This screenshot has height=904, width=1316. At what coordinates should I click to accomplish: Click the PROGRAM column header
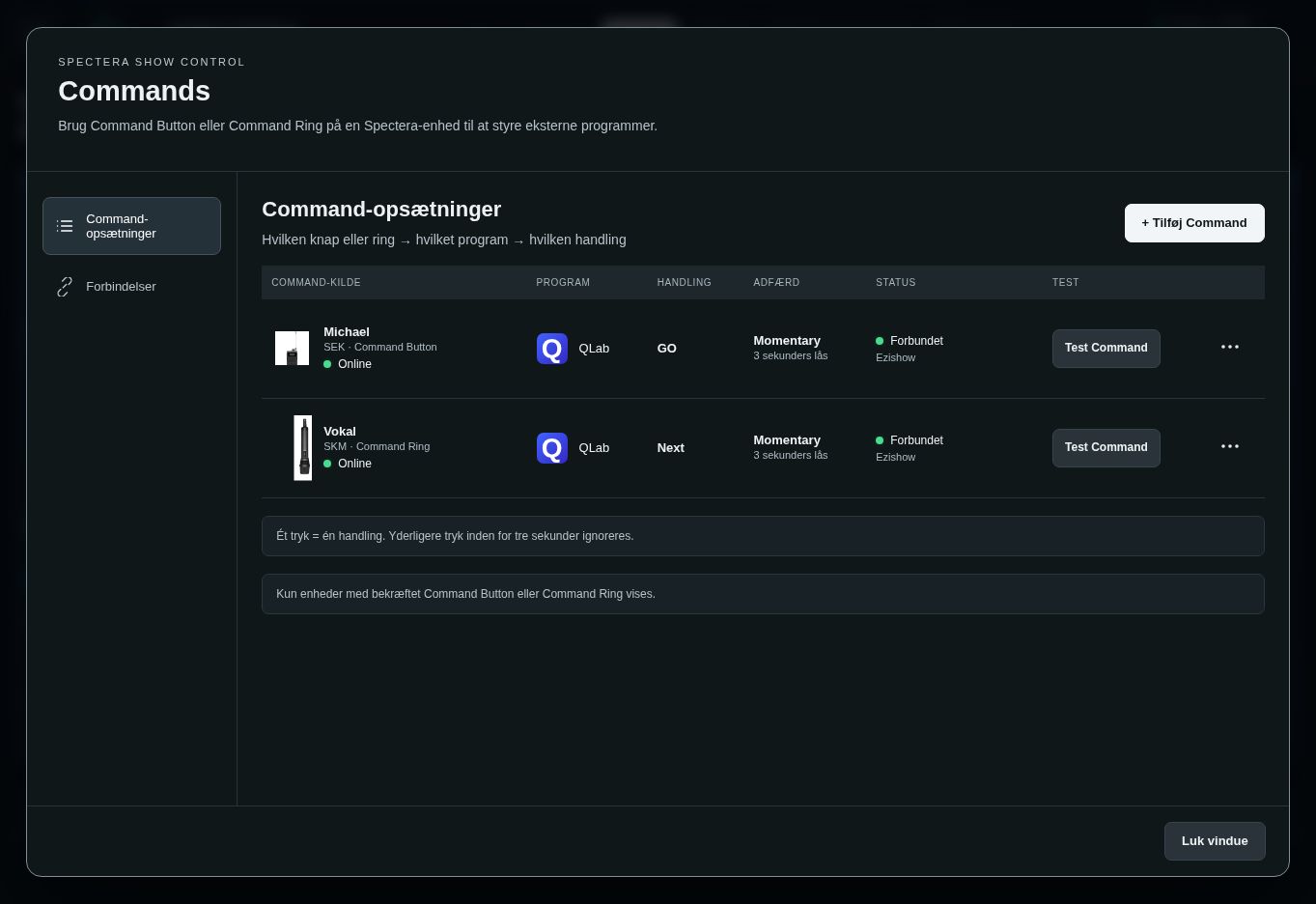(x=563, y=283)
